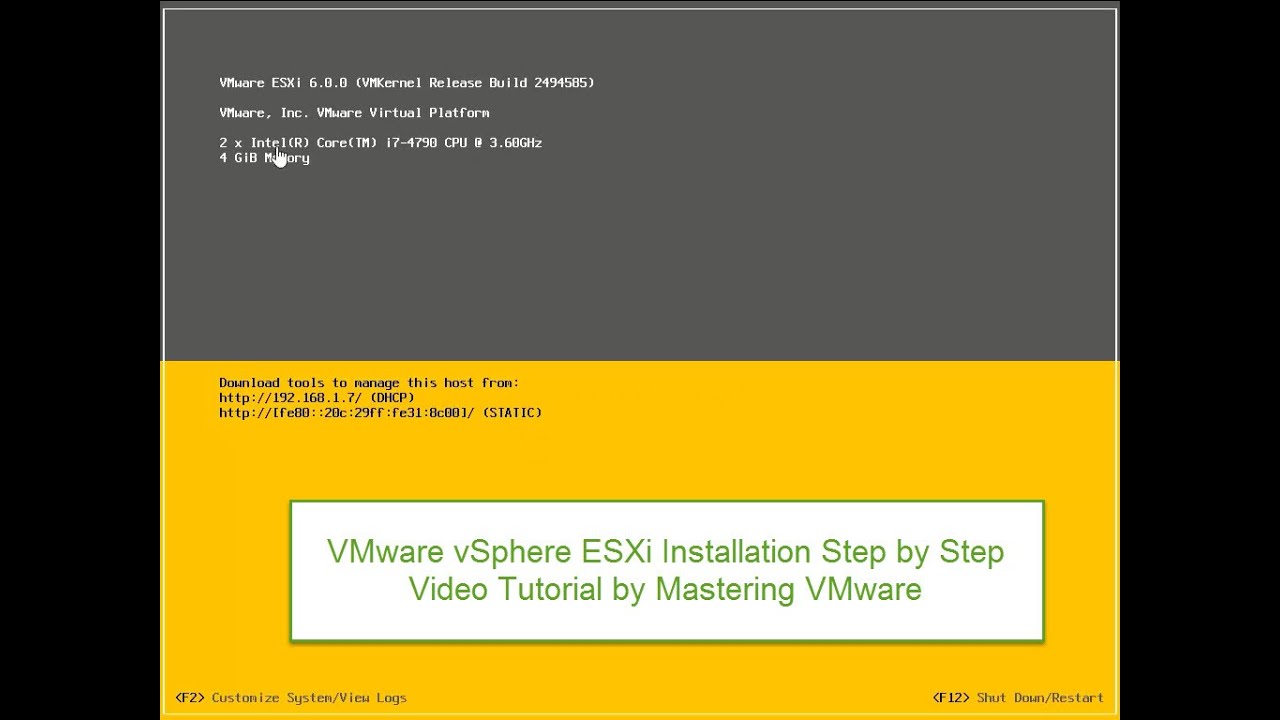Click the Download tools to manage text
Viewport: 1280px width, 720px height.
pyautogui.click(x=369, y=383)
